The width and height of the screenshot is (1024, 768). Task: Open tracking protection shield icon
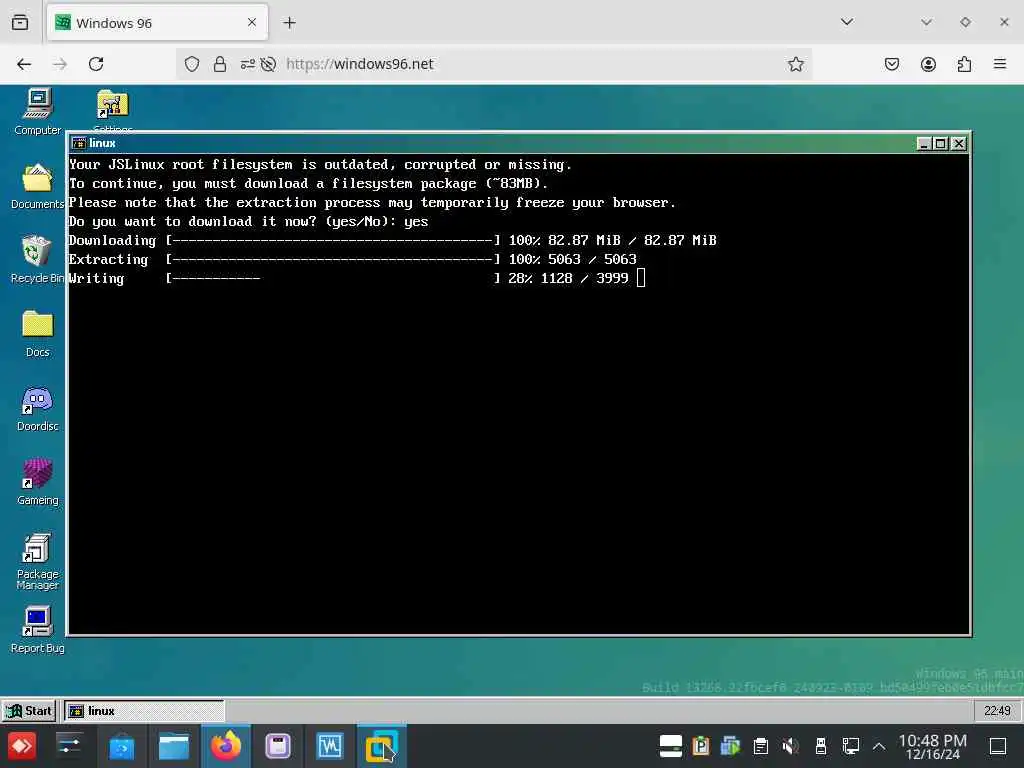(191, 64)
